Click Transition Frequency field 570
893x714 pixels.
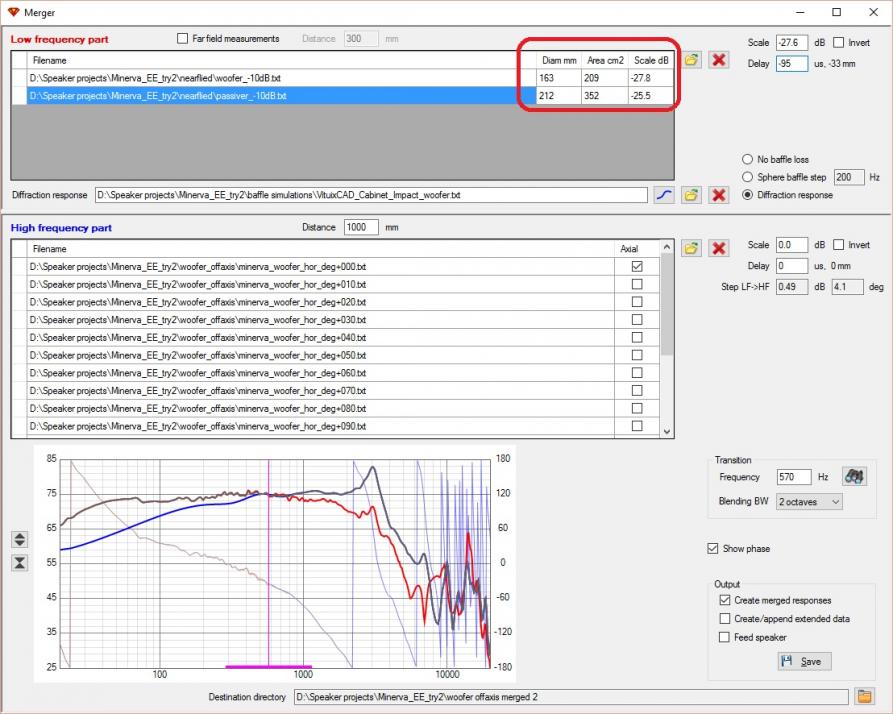793,477
